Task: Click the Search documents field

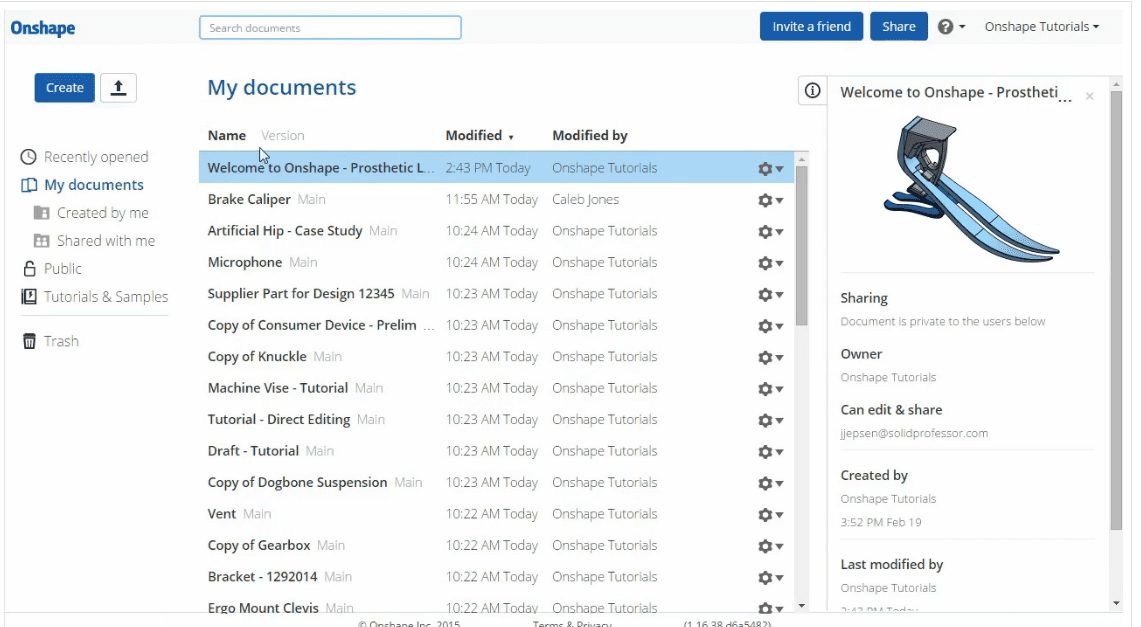Action: [330, 28]
